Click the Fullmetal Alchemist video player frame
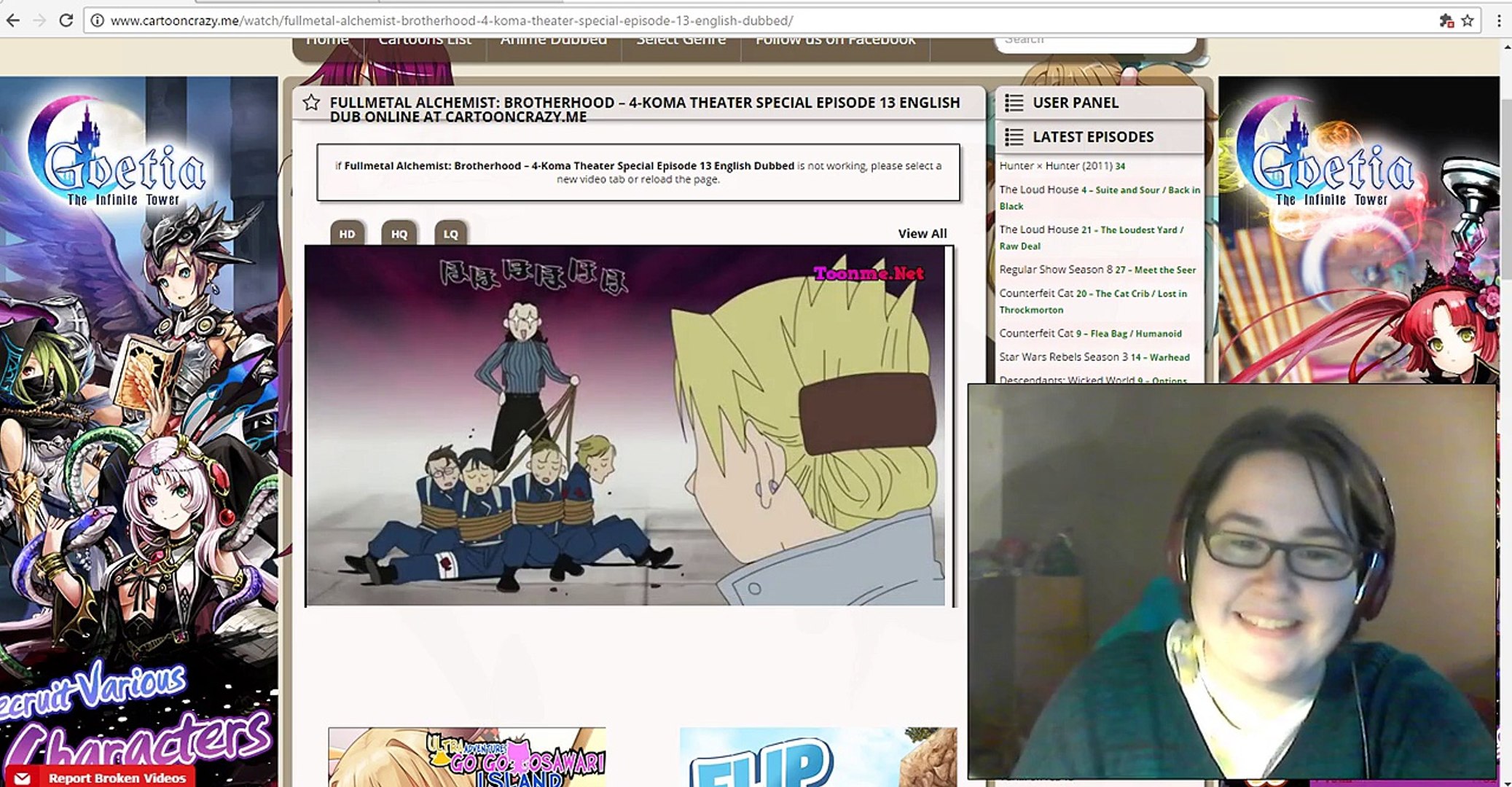The height and width of the screenshot is (787, 1512). click(627, 426)
